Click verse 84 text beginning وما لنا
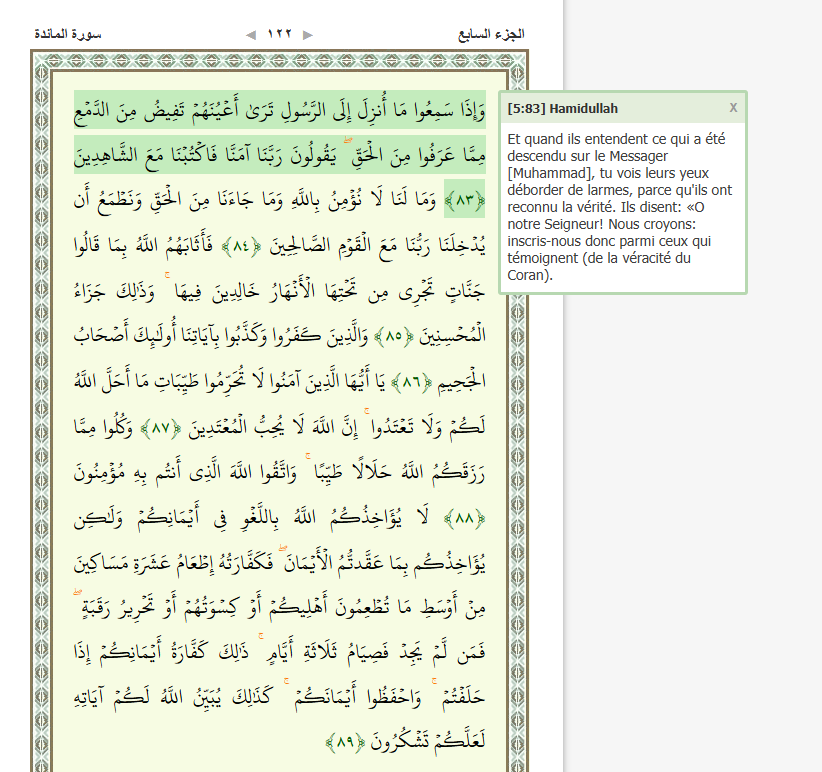Image resolution: width=822 pixels, height=772 pixels. 255,200
